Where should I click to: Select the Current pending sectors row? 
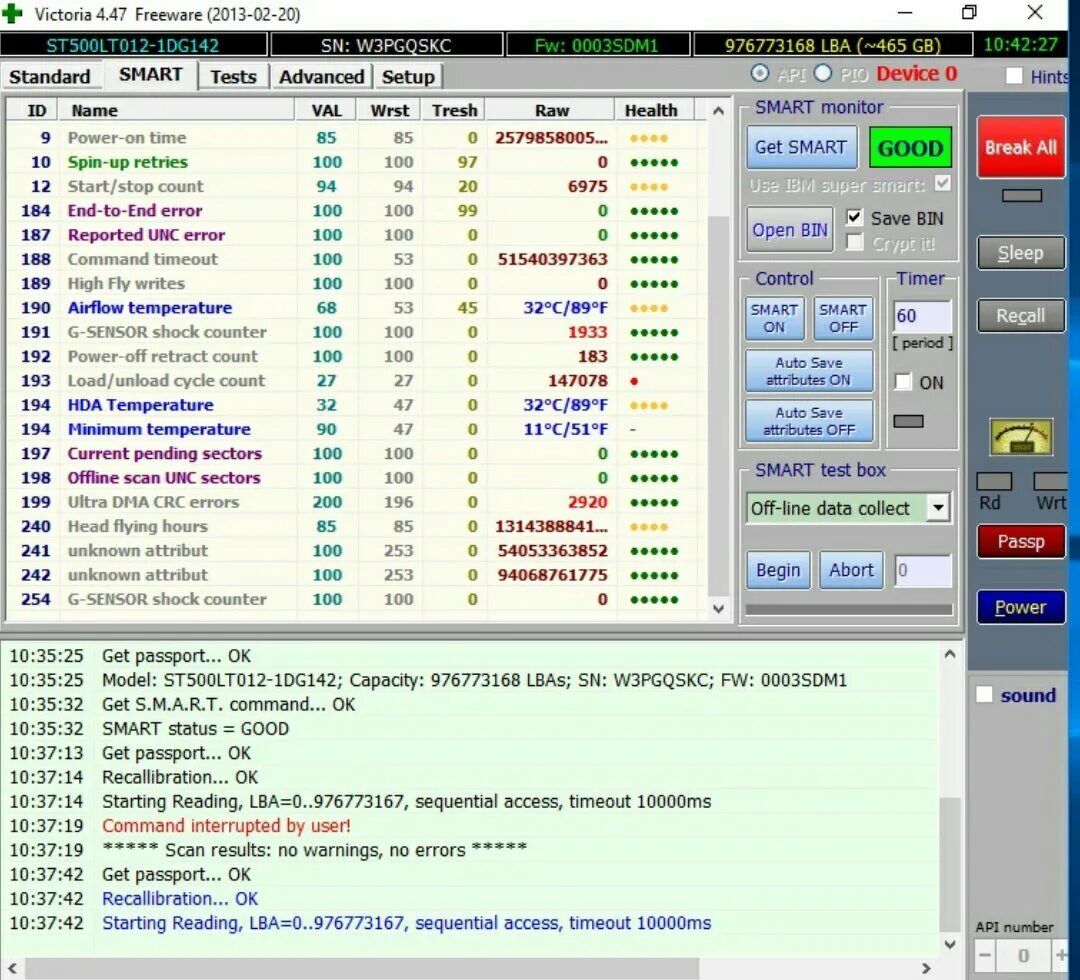click(357, 454)
